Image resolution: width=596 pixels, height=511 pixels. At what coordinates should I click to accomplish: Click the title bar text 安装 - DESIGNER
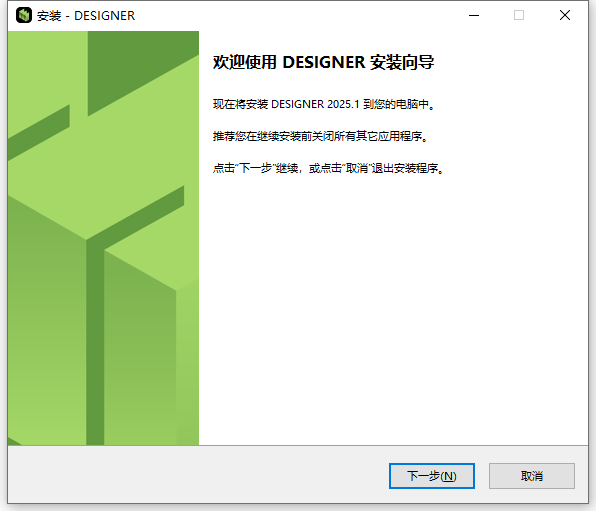click(x=86, y=16)
